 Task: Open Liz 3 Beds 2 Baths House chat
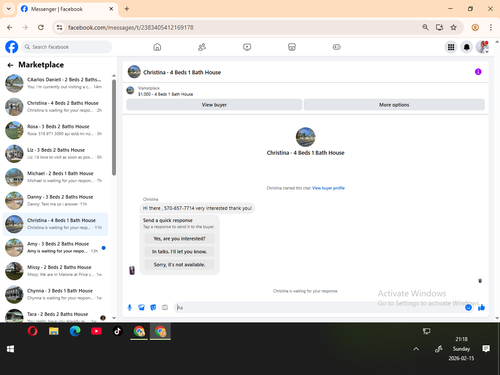[x=55, y=153]
